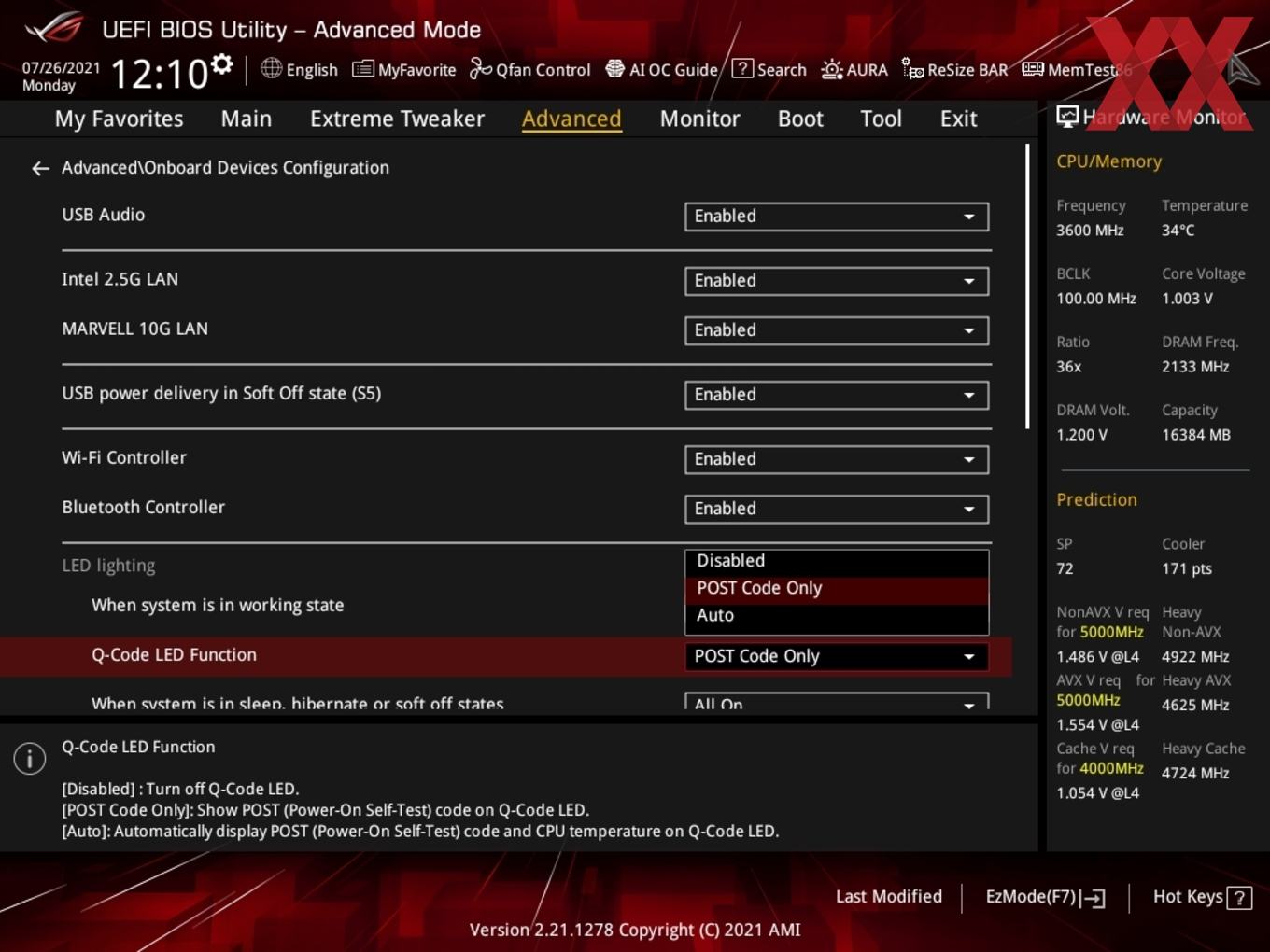Click the 3600 MHz frequency value
The image size is (1270, 952).
pyautogui.click(x=1090, y=231)
